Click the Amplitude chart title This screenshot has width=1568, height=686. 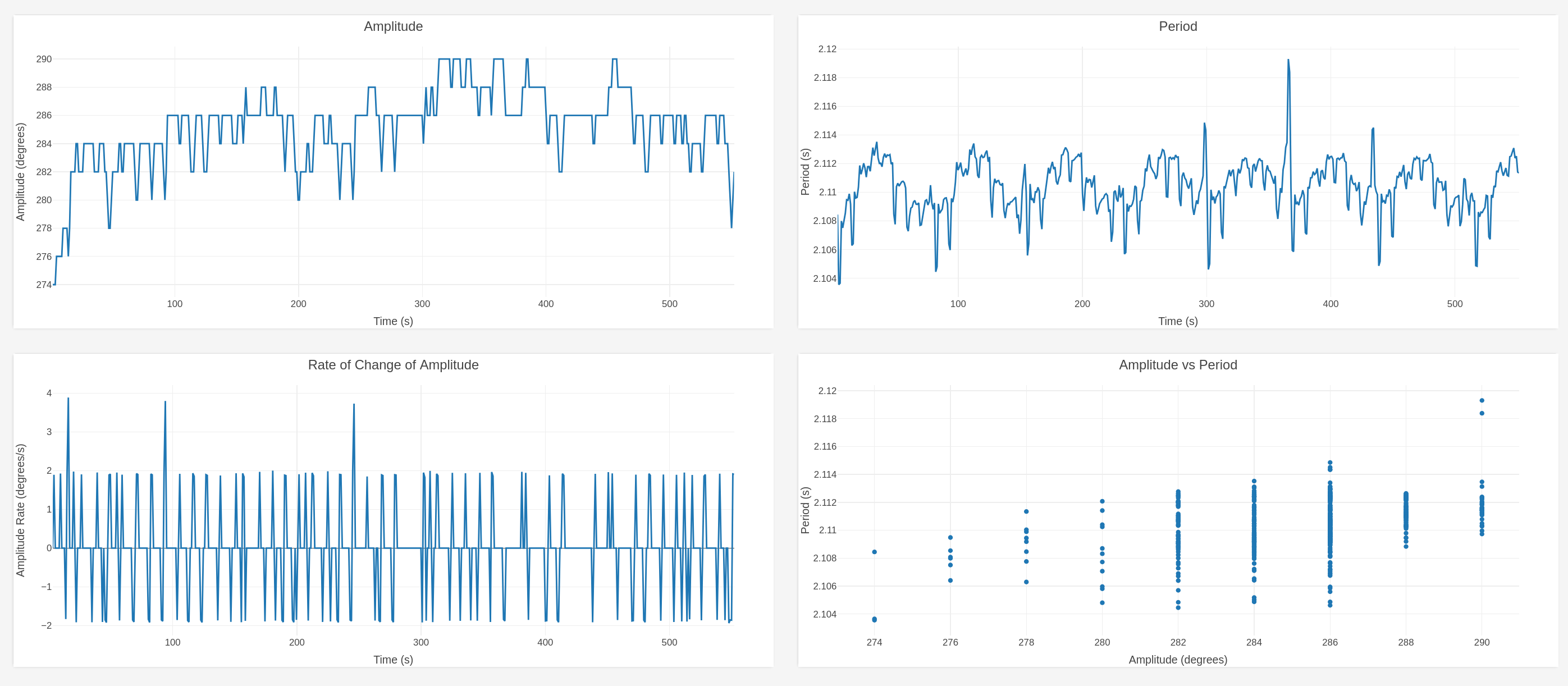(x=392, y=26)
